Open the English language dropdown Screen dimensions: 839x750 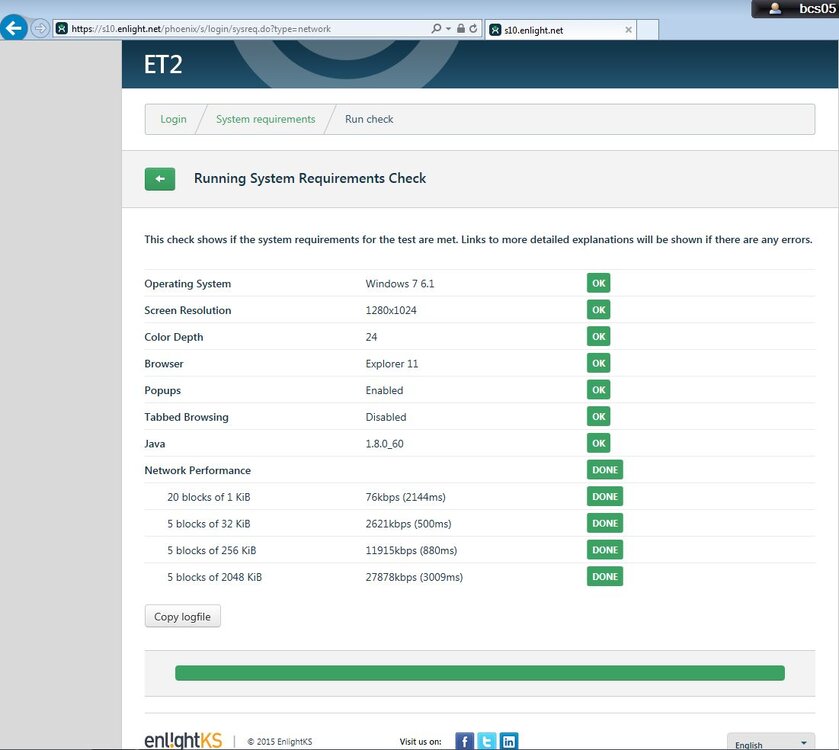(771, 742)
